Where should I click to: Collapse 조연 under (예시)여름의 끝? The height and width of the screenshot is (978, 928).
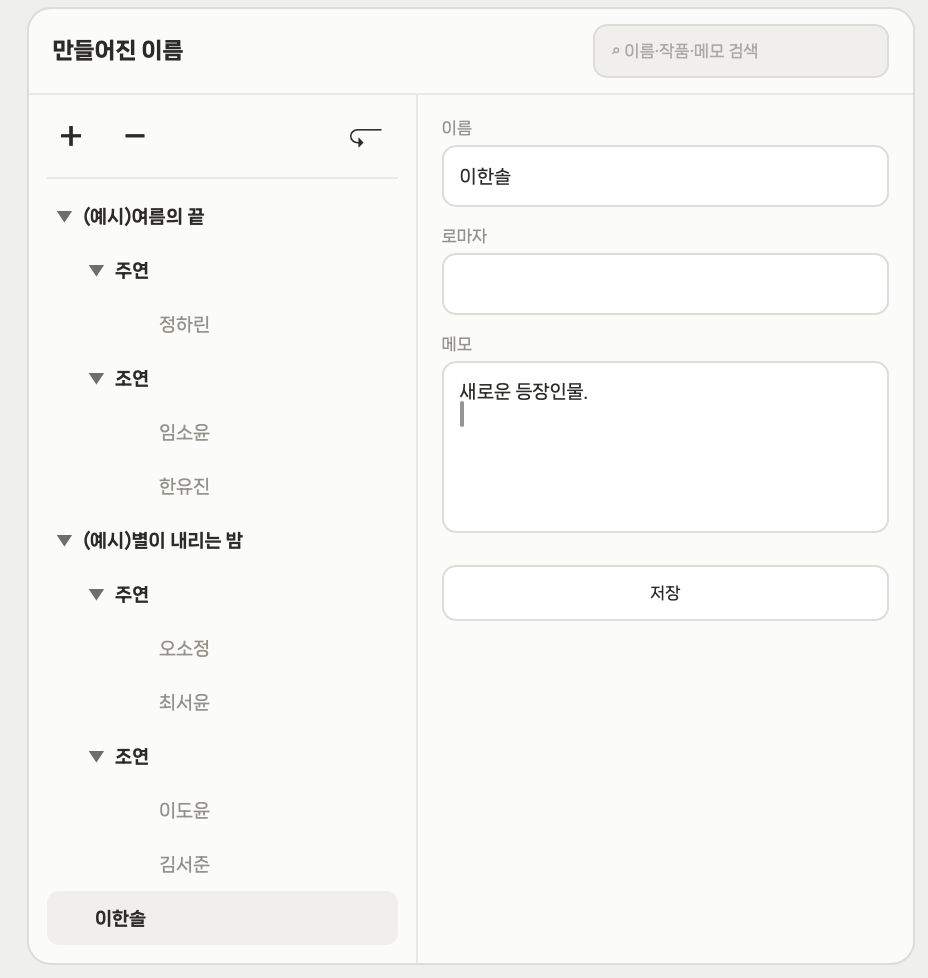(x=96, y=379)
